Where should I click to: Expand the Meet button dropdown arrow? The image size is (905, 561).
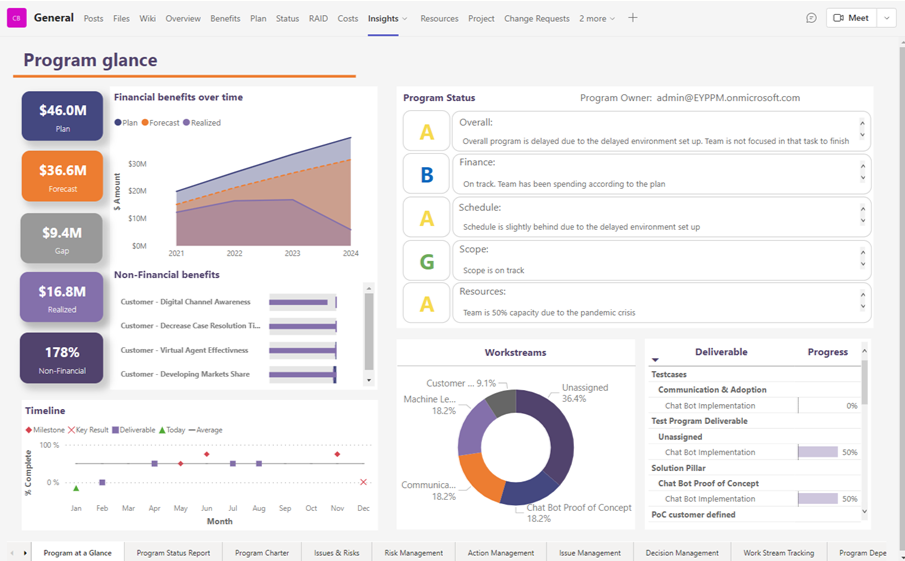[886, 18]
